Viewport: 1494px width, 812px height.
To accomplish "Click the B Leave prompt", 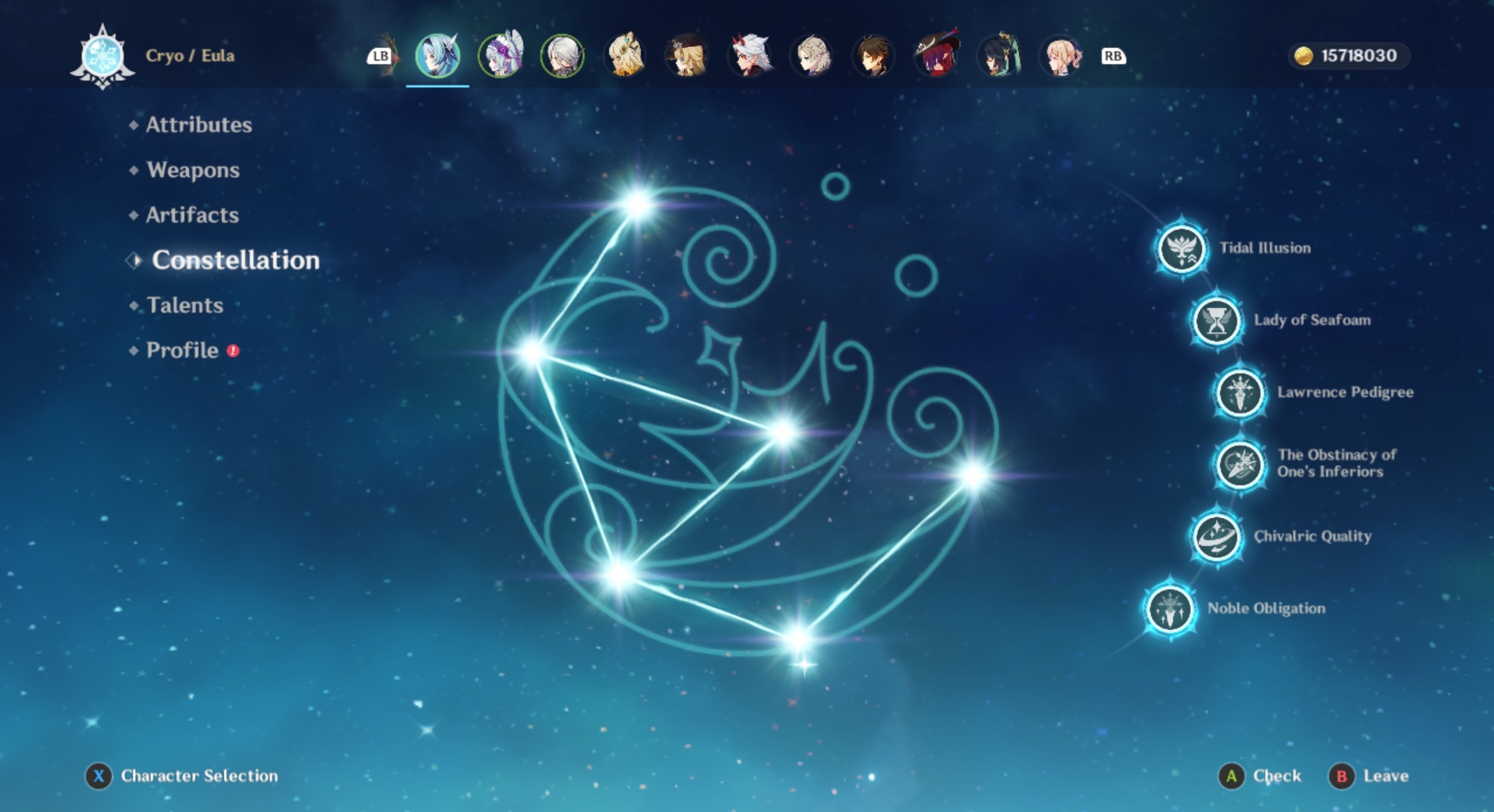I will 1369,775.
